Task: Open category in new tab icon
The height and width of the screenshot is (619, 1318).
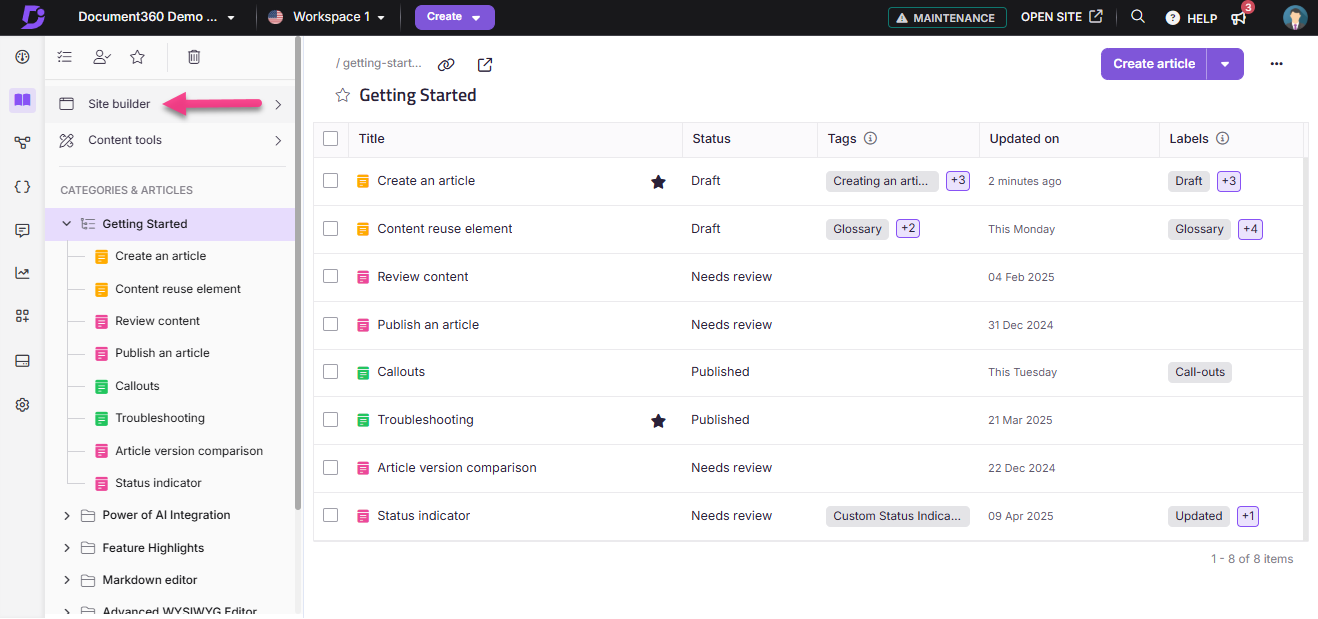Action: 485,64
